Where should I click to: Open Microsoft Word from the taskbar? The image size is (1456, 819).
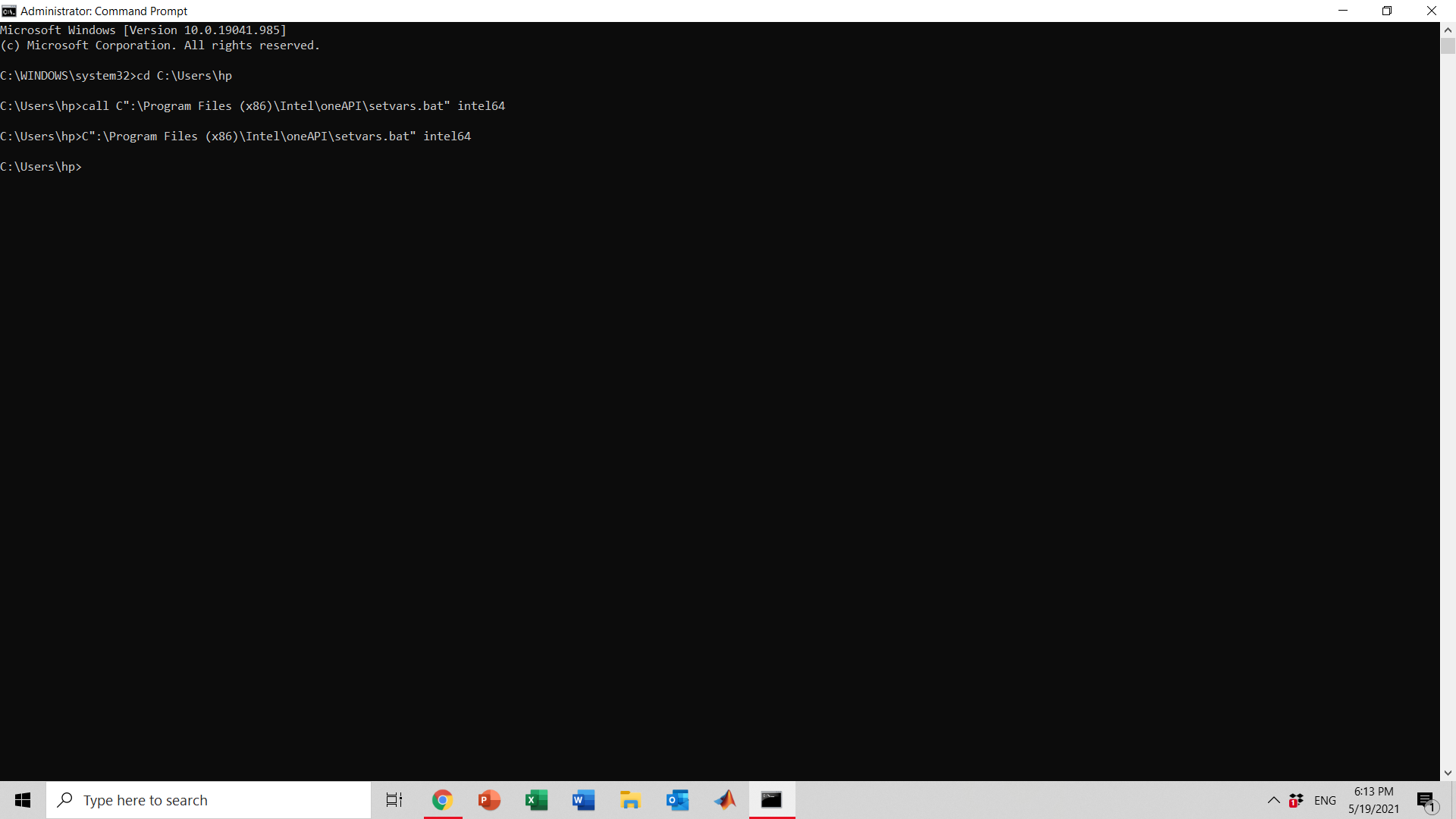[584, 800]
